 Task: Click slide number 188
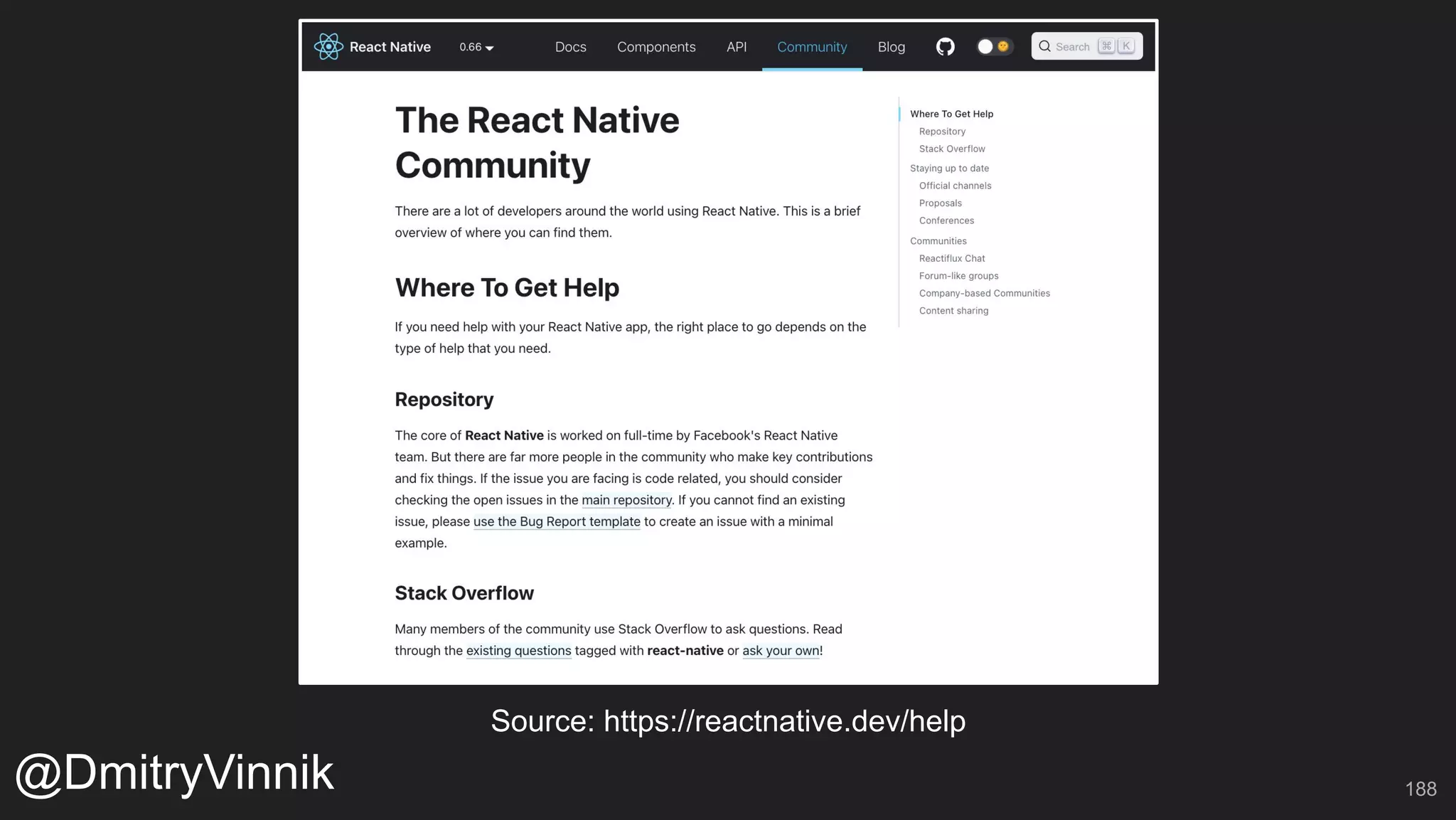pyautogui.click(x=1420, y=789)
